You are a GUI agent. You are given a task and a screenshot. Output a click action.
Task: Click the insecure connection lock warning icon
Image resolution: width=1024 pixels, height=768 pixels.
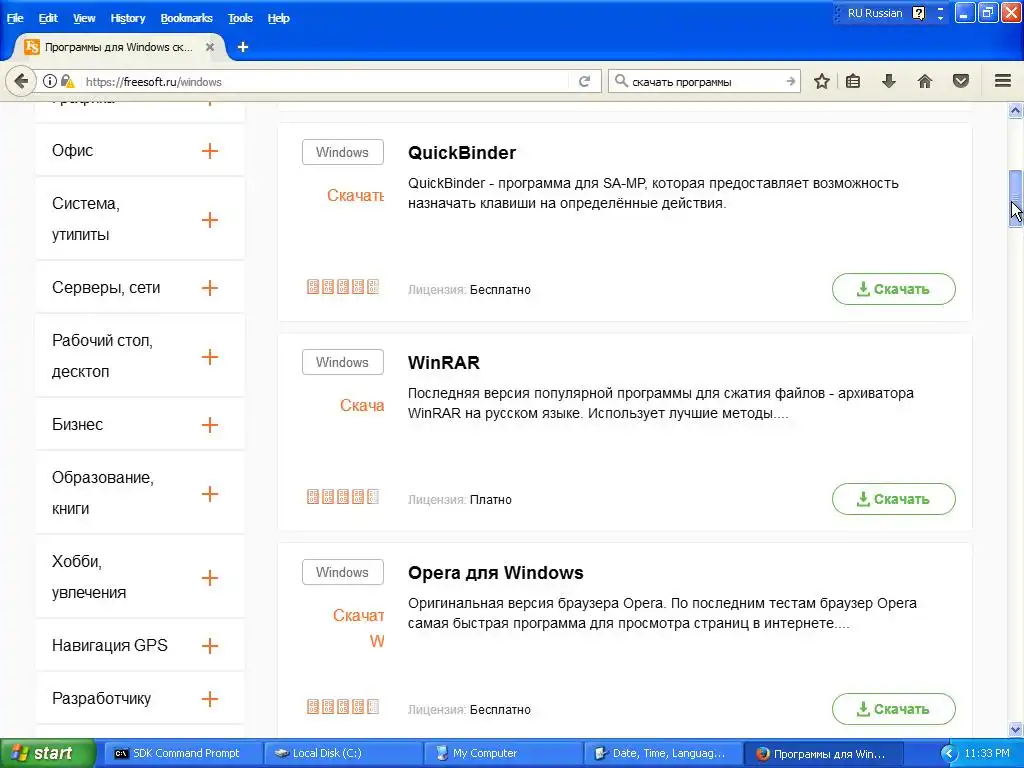click(67, 81)
